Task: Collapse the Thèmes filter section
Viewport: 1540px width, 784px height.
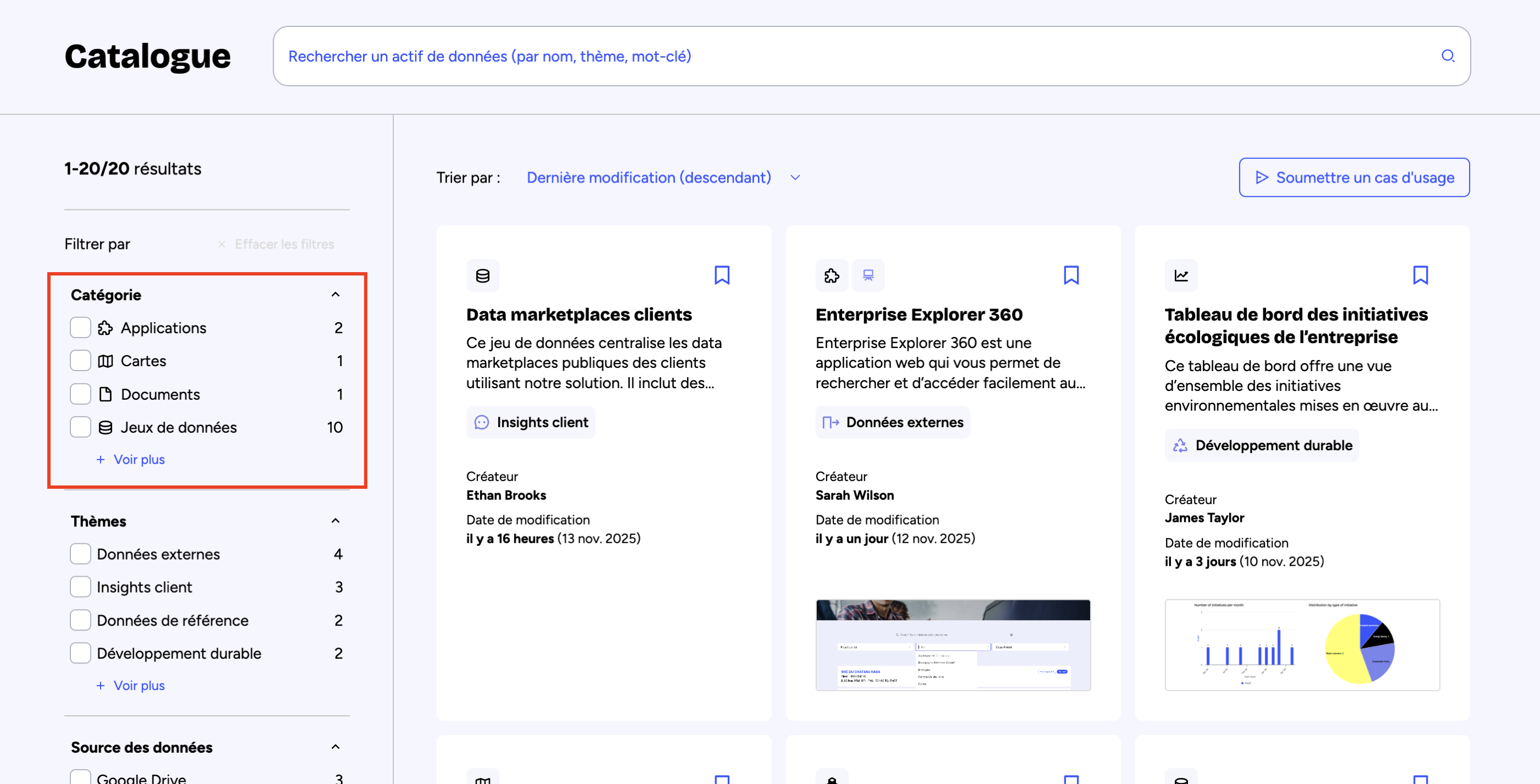Action: 335,521
